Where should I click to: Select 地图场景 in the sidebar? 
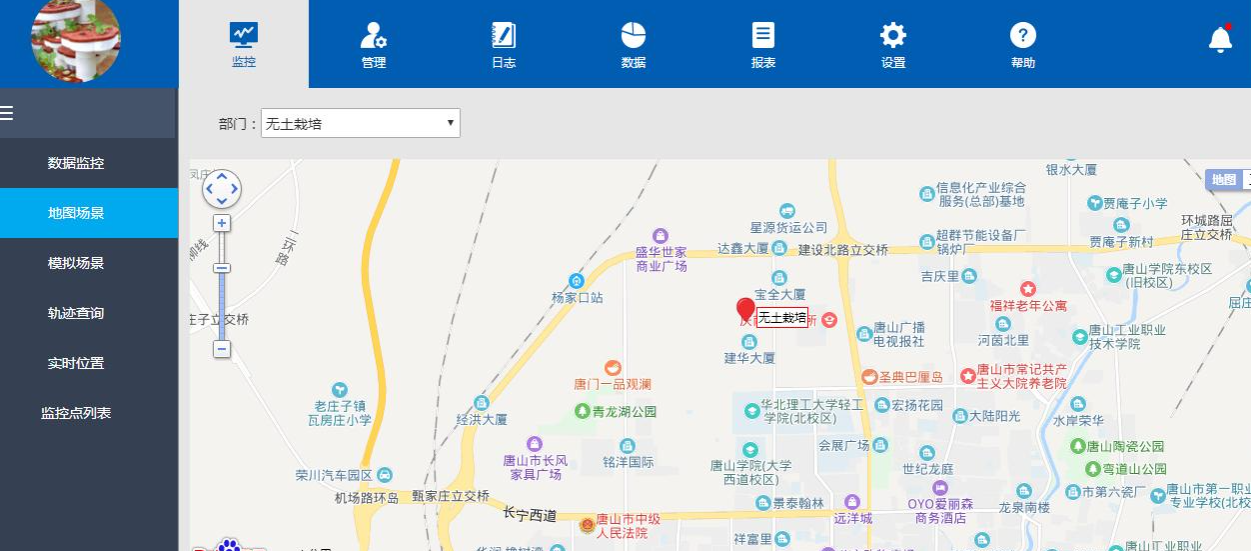[76, 213]
